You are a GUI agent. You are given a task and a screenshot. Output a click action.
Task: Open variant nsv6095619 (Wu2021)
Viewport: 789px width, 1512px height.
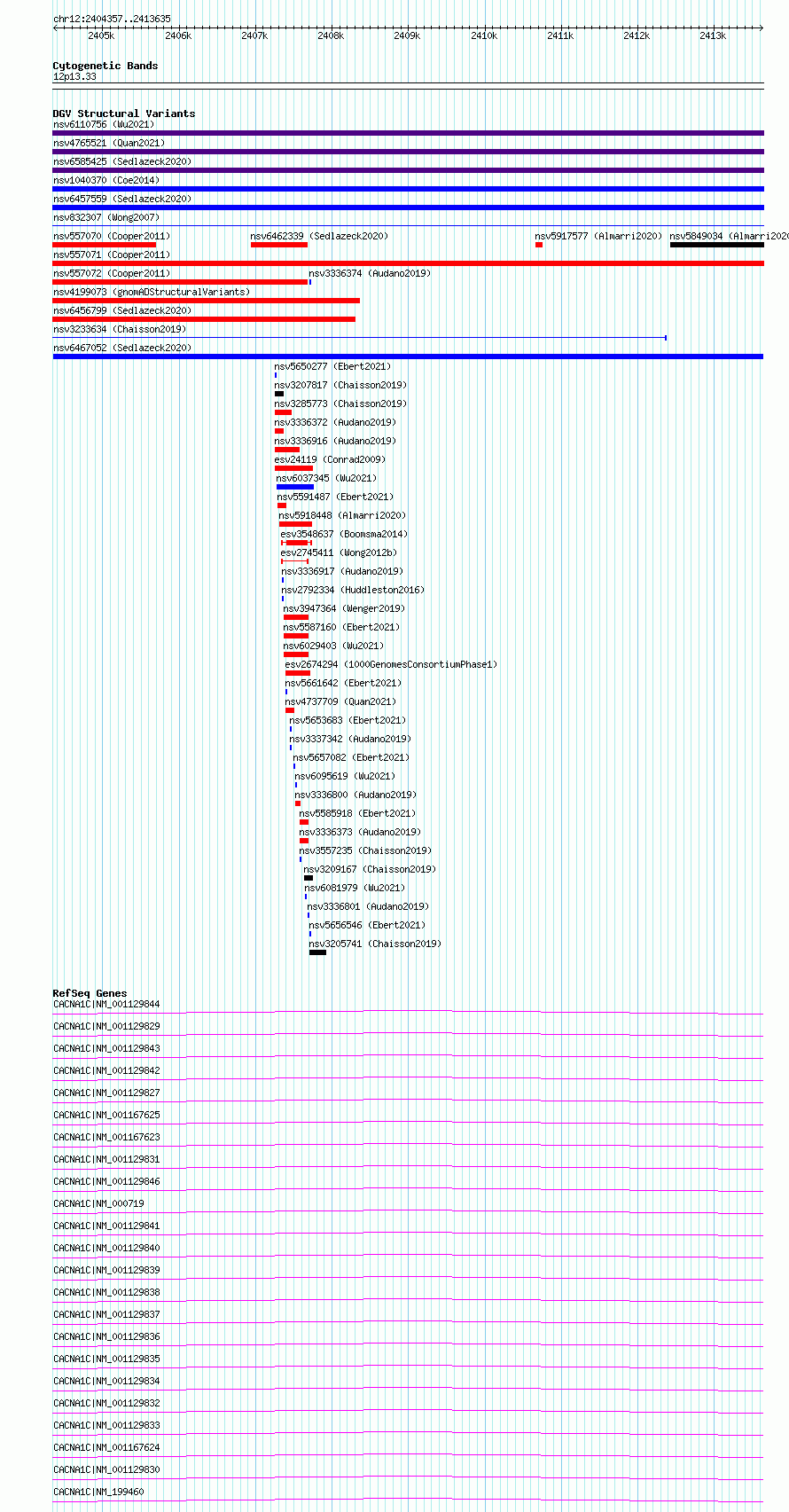click(345, 776)
